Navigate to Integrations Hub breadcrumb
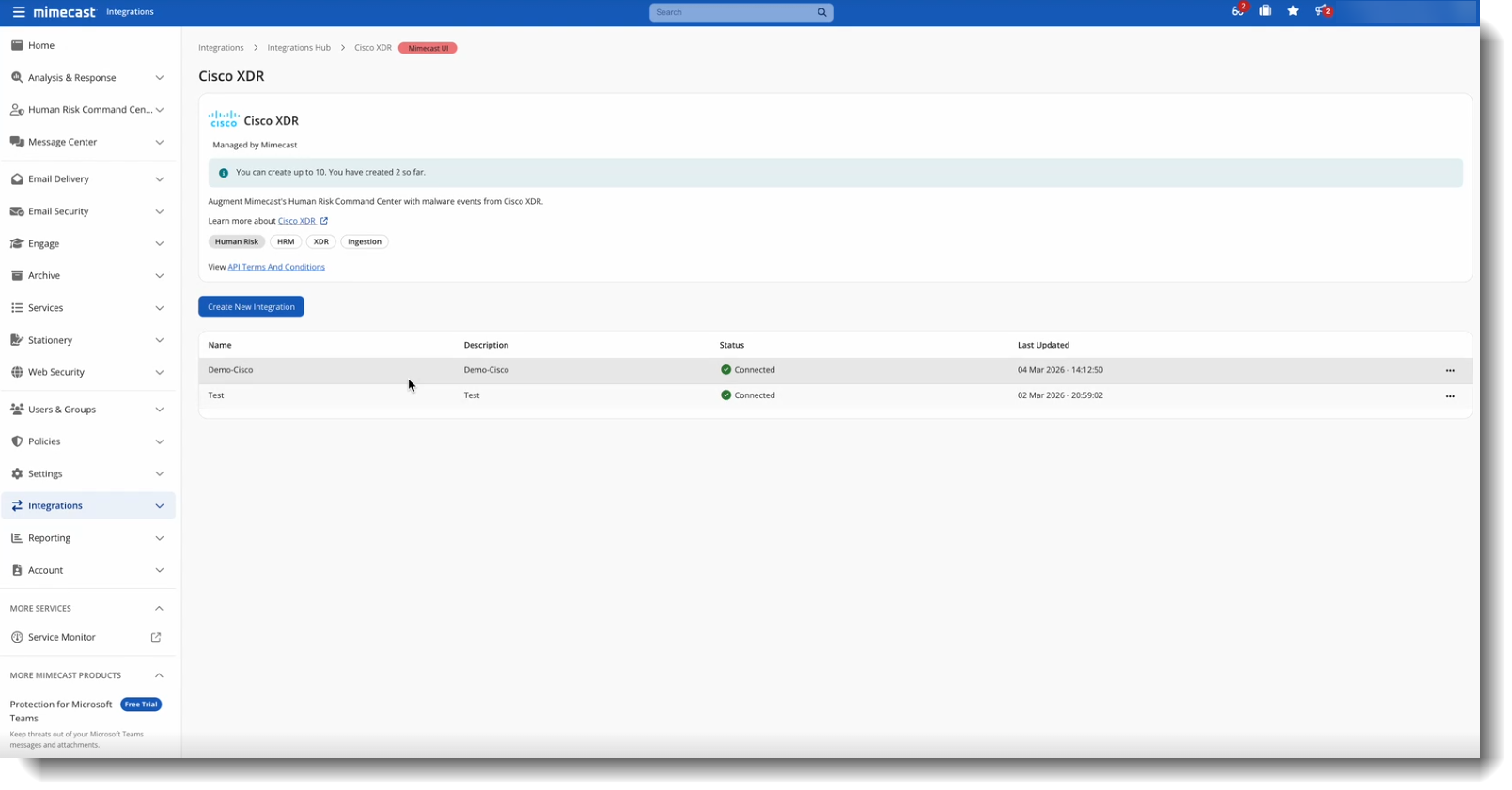This screenshot has width=1512, height=790. click(299, 48)
